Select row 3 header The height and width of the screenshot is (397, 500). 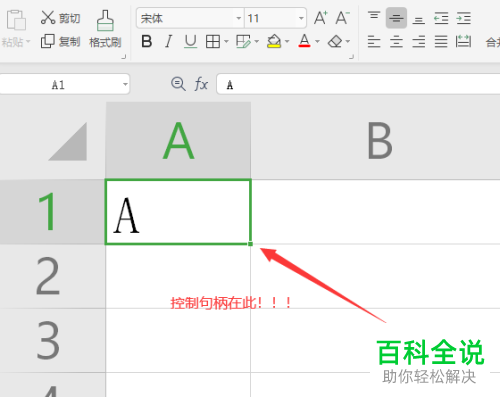(52, 340)
